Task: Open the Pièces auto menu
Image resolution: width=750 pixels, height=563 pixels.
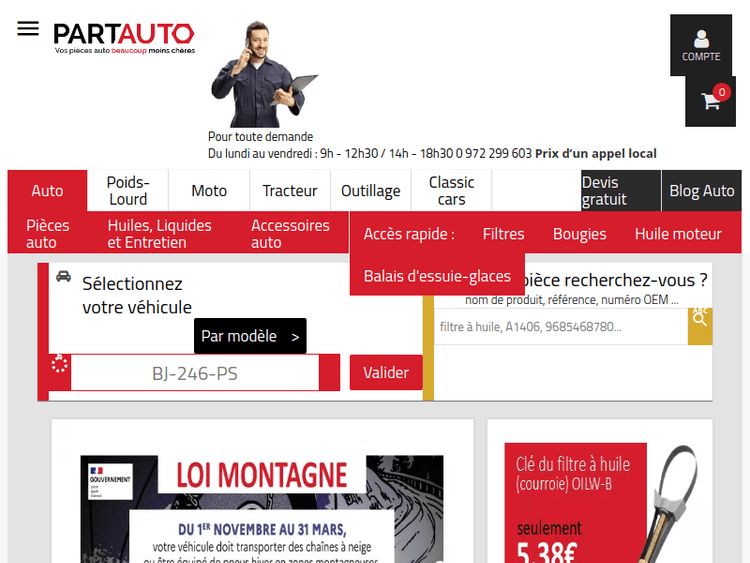Action: click(48, 233)
